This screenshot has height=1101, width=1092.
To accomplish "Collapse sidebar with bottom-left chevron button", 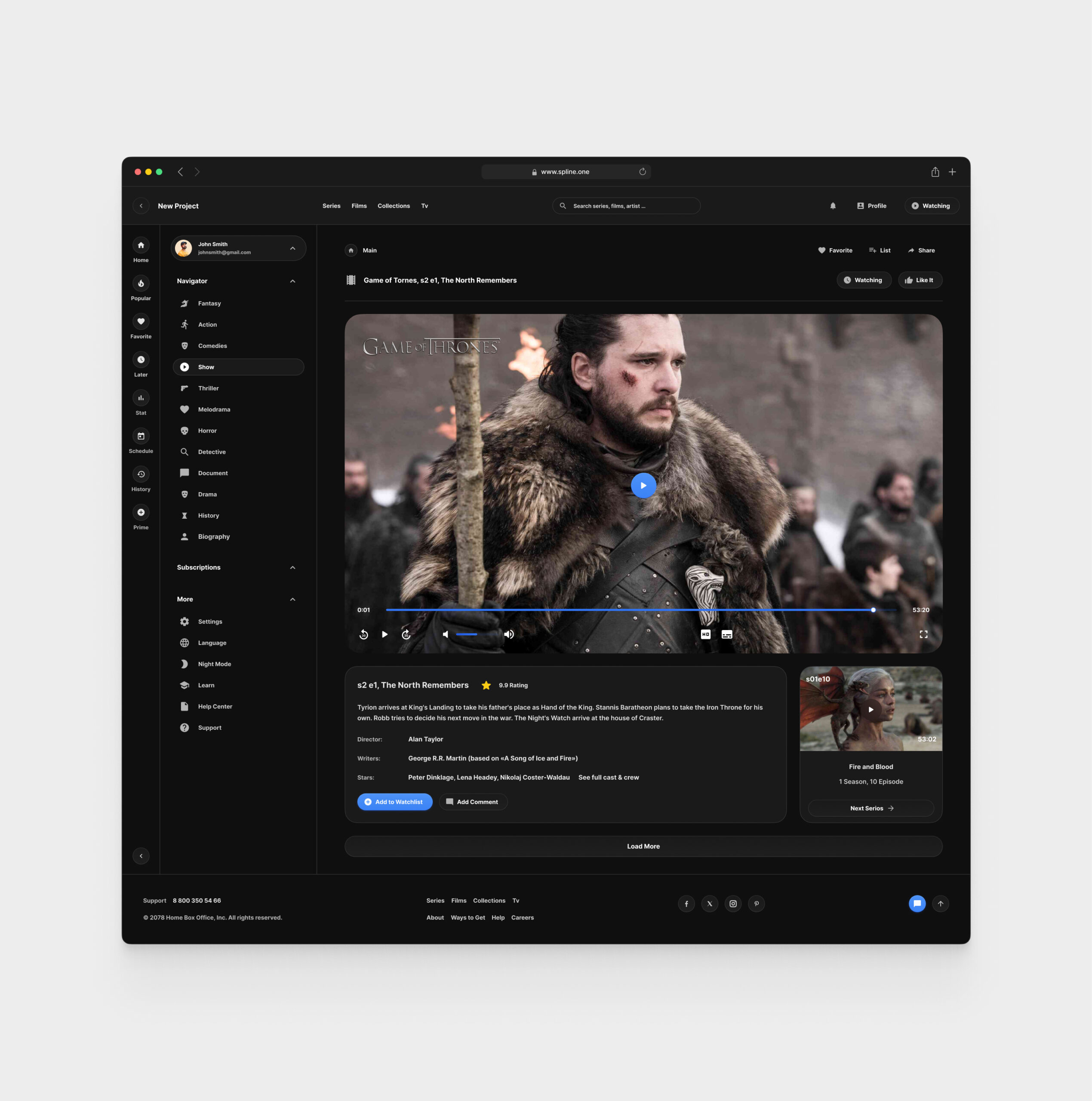I will click(x=141, y=856).
